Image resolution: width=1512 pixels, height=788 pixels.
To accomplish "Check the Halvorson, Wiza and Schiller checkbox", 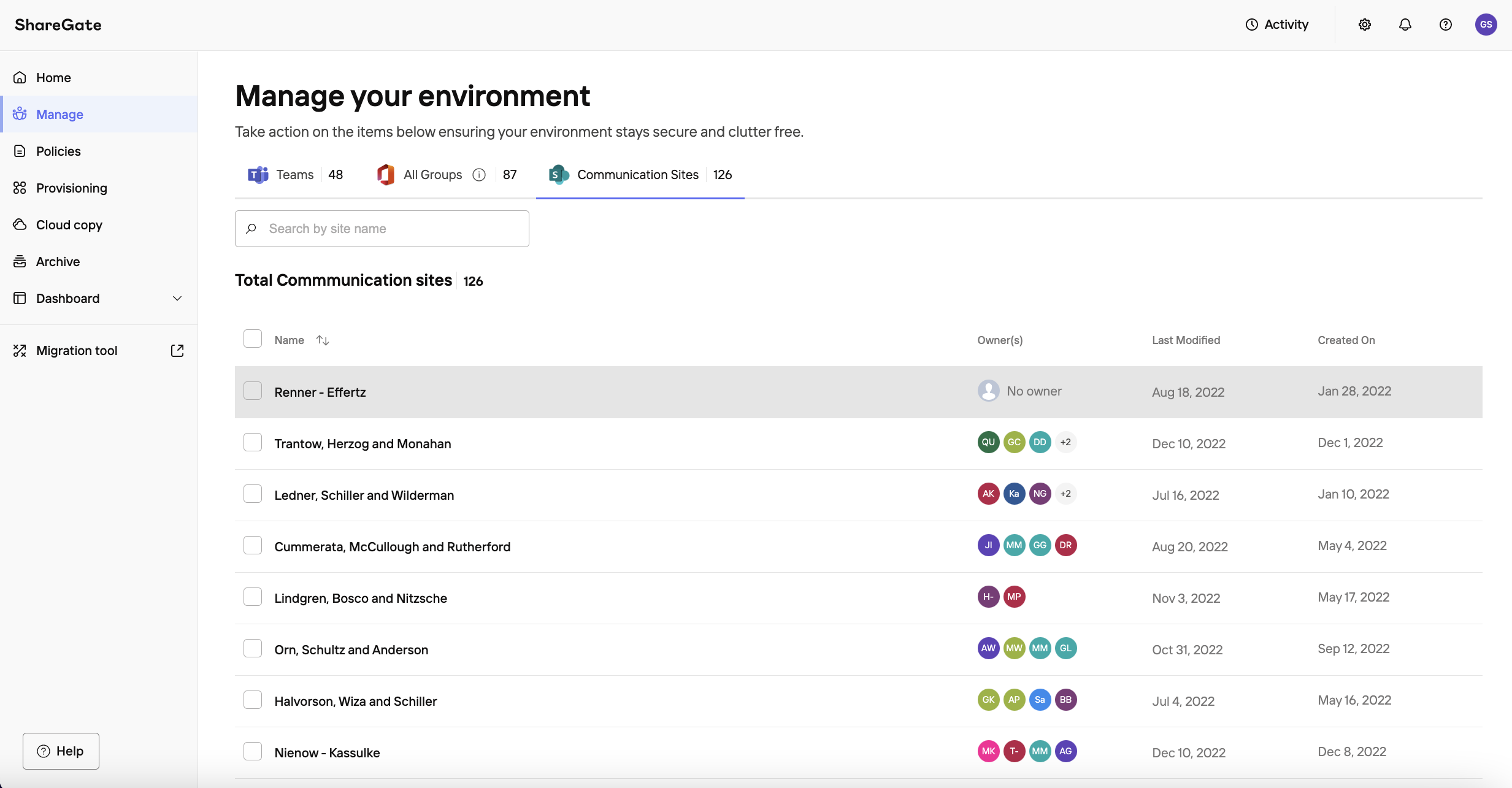I will [x=253, y=700].
